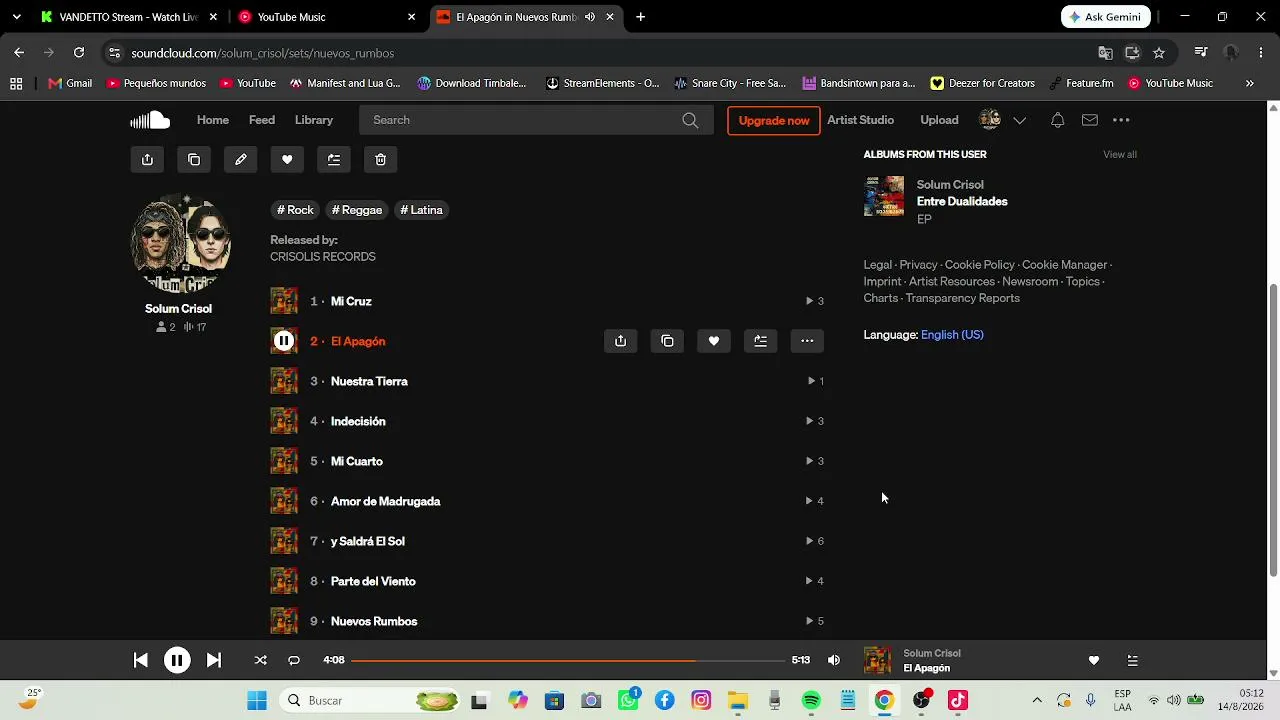The height and width of the screenshot is (720, 1280).
Task: Toggle like on the now-playing track
Action: tap(1094, 660)
